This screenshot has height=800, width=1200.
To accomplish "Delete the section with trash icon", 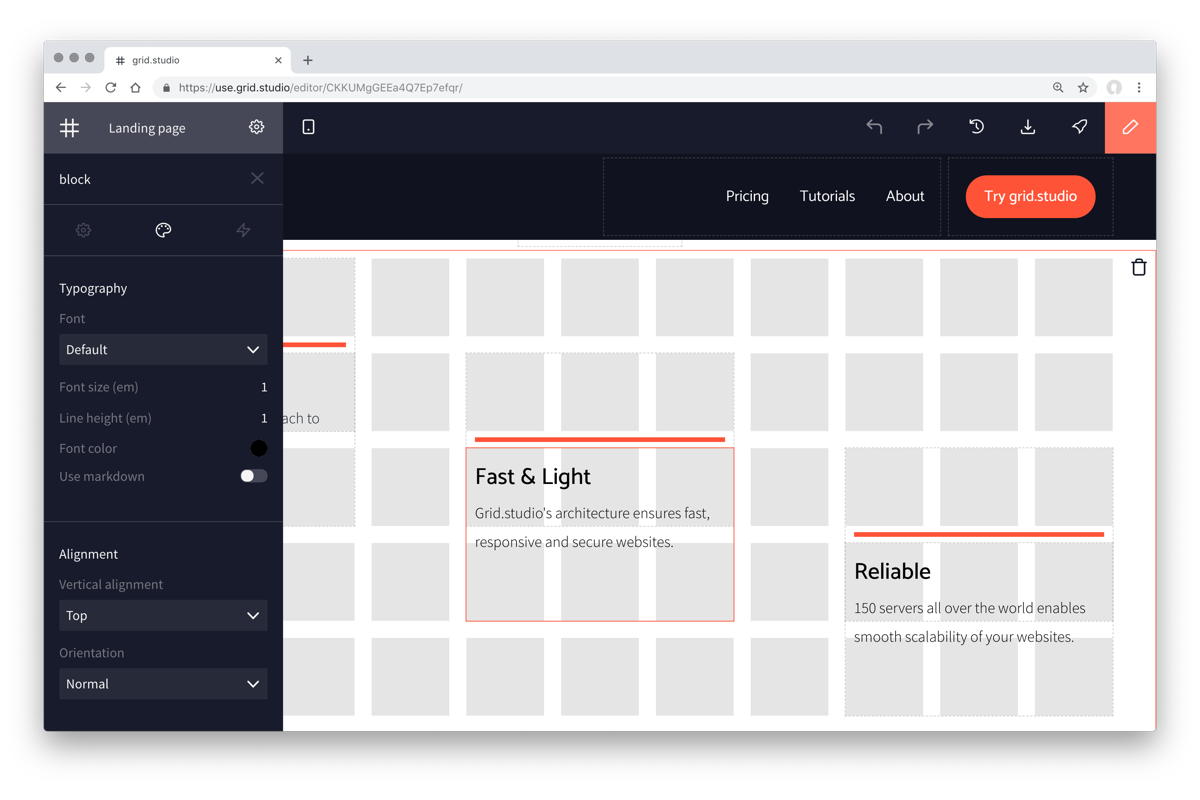I will coord(1138,267).
